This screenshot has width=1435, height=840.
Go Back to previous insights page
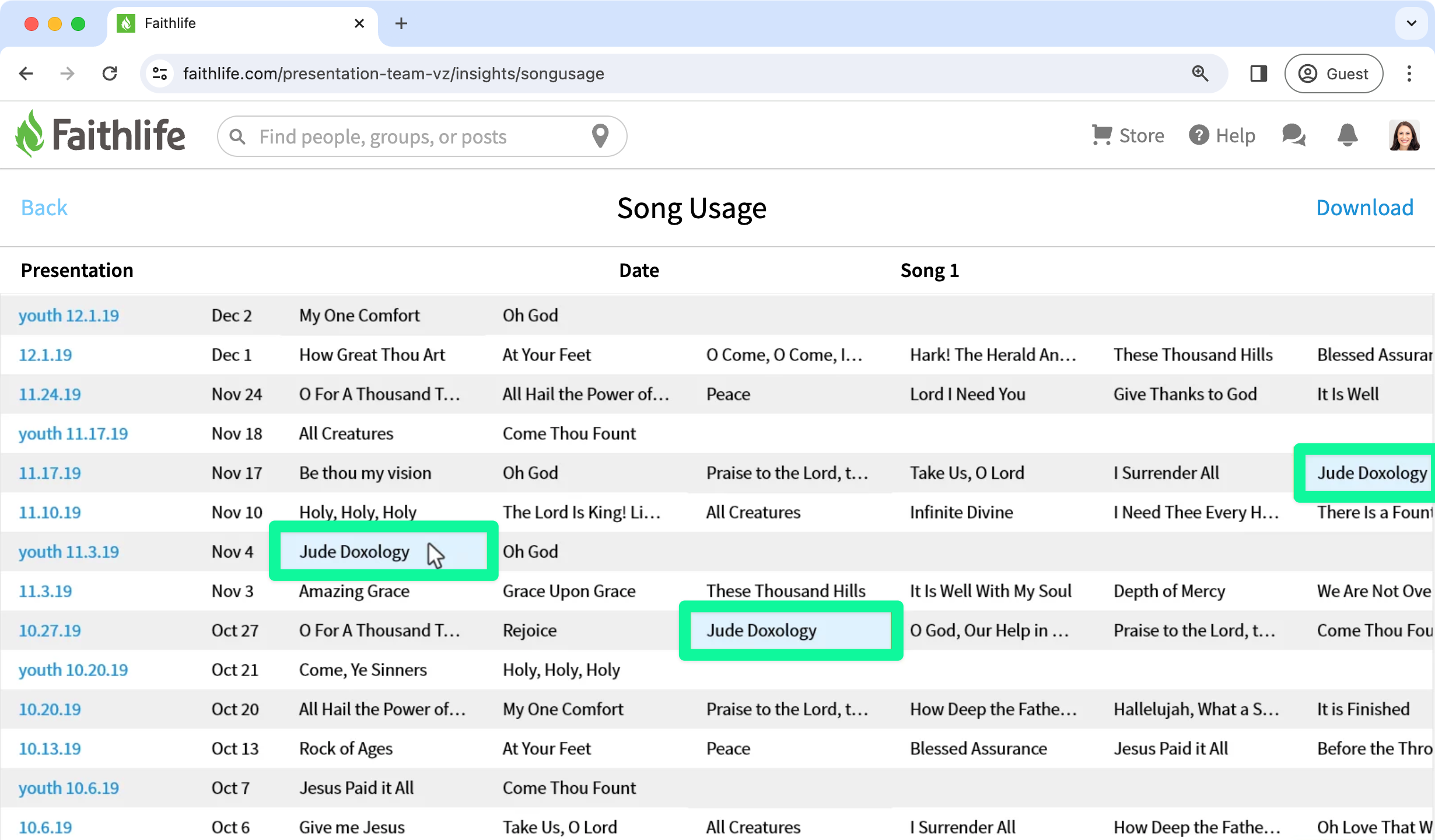click(44, 208)
